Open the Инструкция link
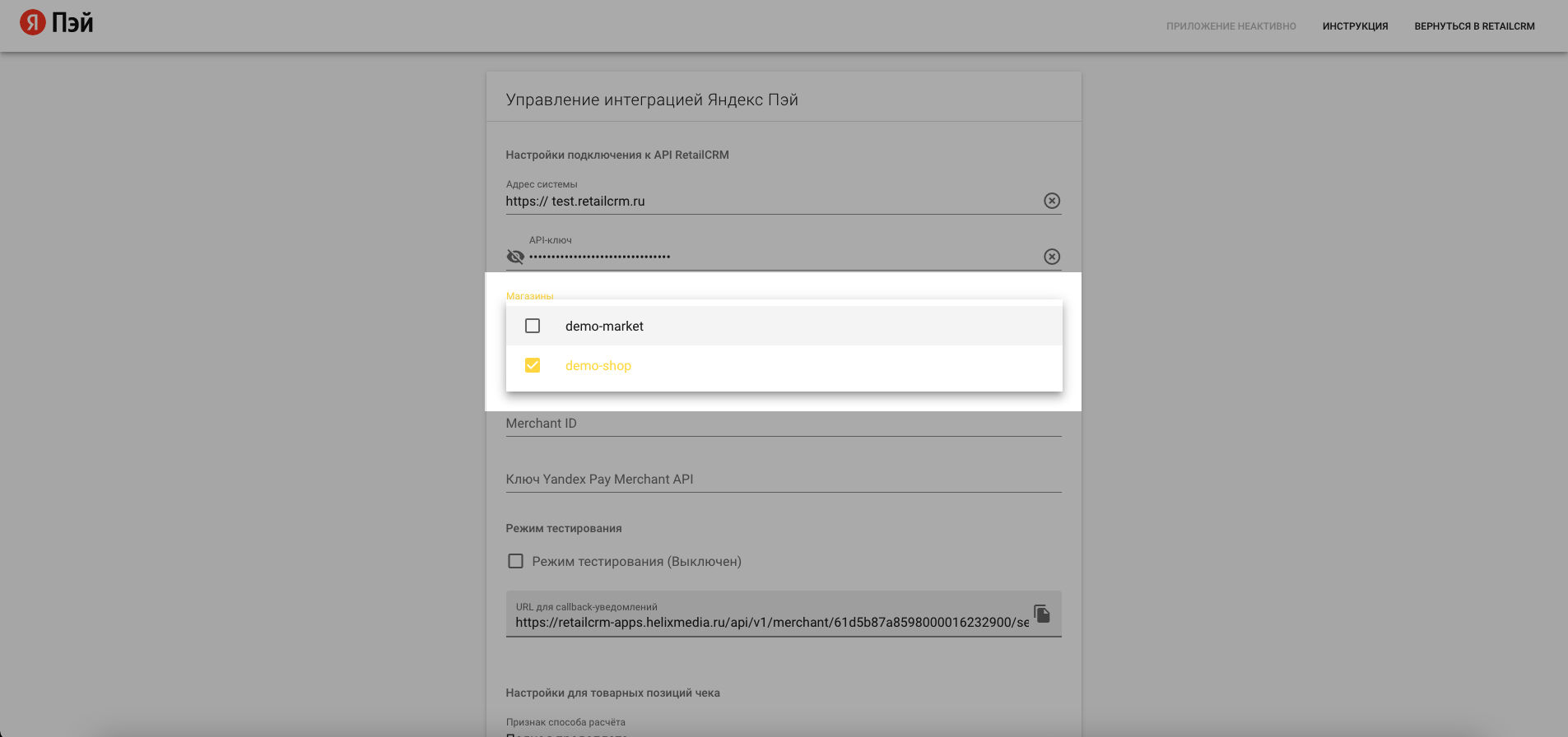 tap(1355, 26)
